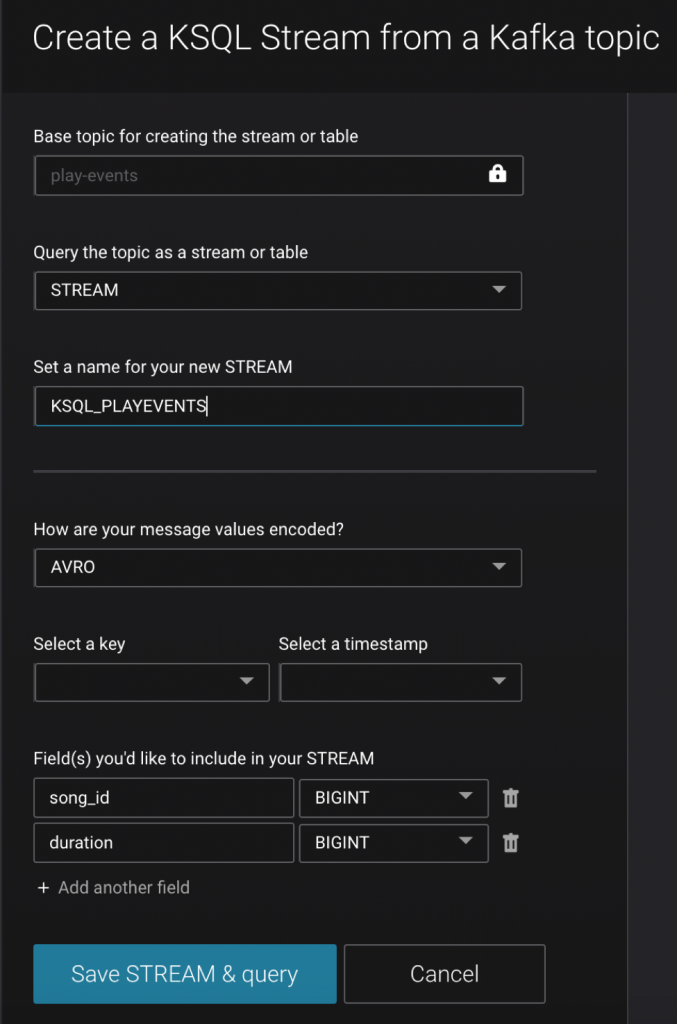677x1024 pixels.
Task: Click the song_id field name input
Action: 164,798
